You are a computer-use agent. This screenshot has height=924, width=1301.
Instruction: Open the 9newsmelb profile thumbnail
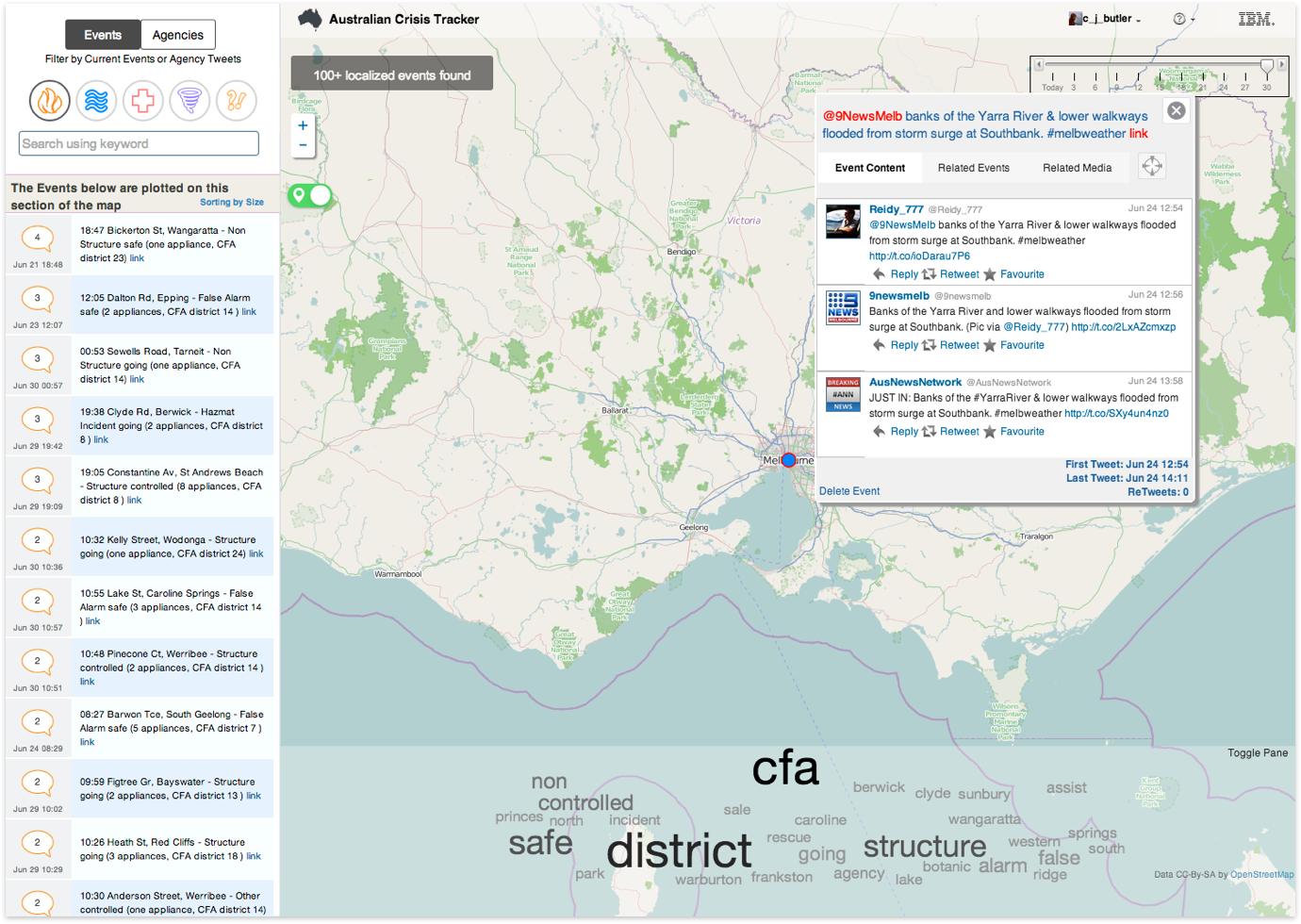(x=843, y=307)
